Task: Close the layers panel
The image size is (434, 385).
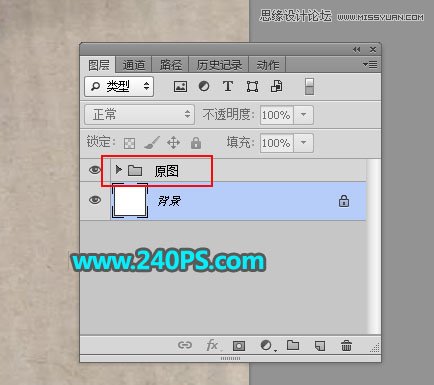Action: click(373, 50)
